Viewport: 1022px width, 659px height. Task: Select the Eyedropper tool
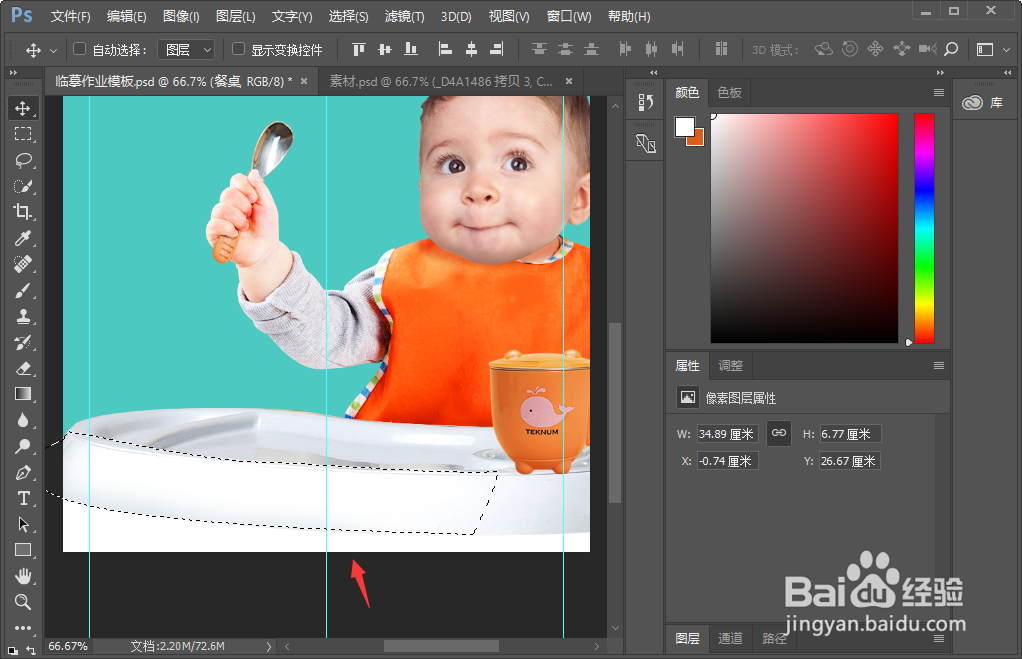pos(23,238)
